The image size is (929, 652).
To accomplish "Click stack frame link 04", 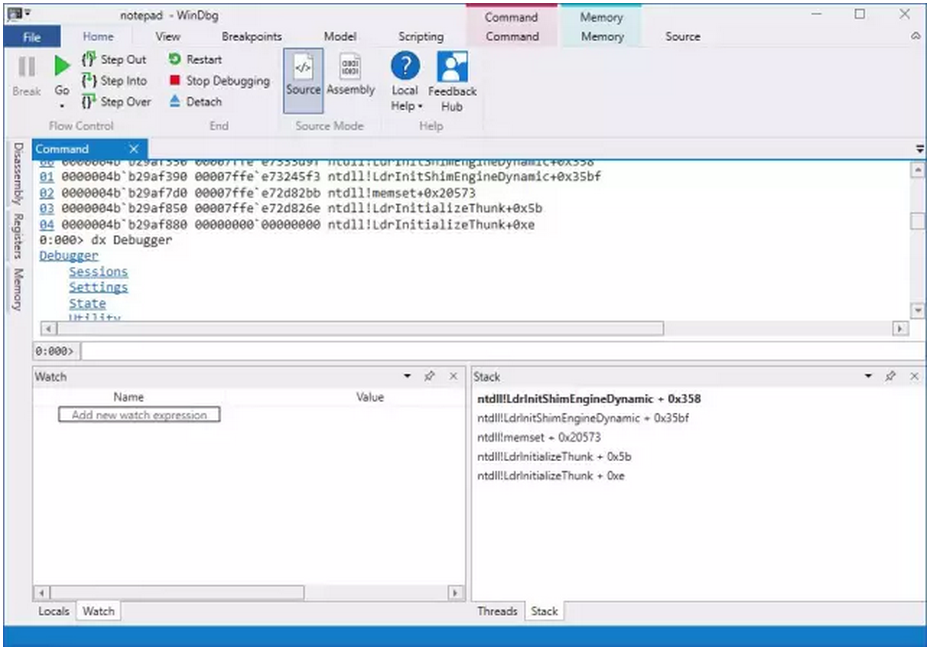I will pos(47,225).
